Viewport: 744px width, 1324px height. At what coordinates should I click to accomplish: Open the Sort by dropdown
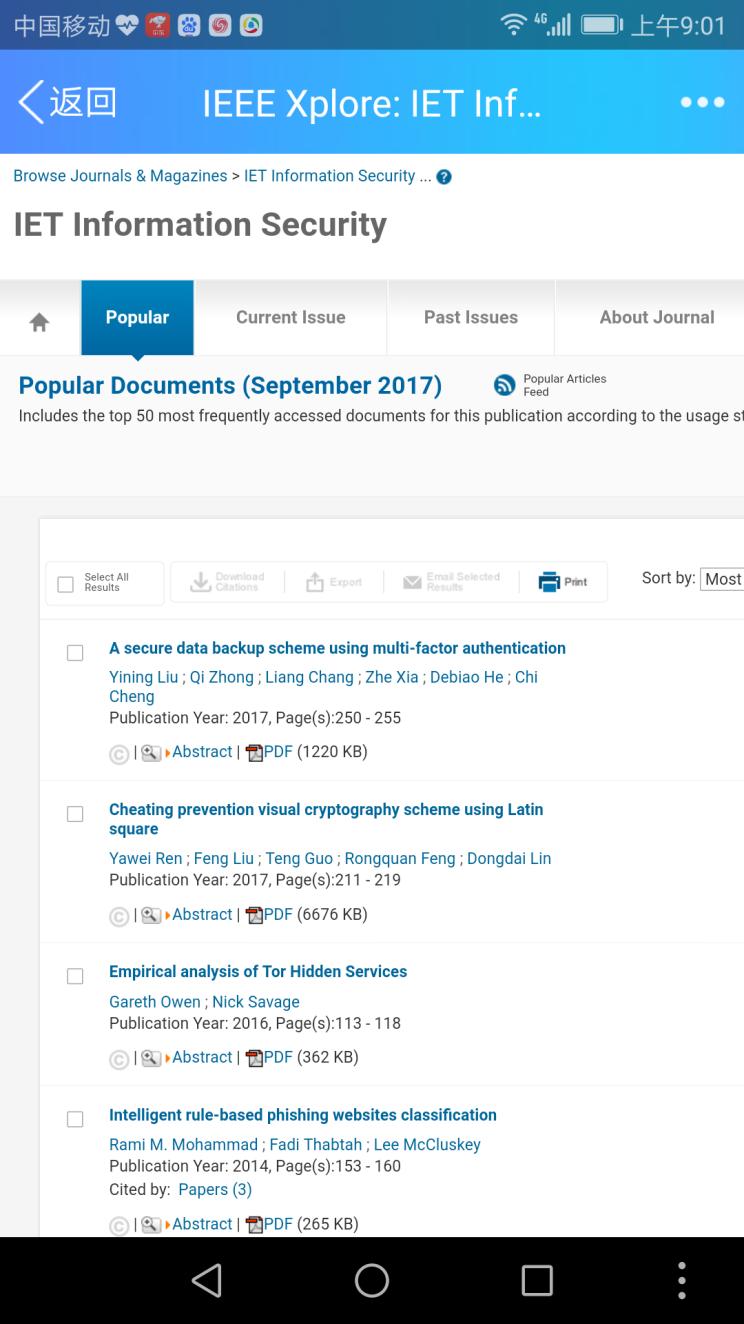tap(722, 579)
